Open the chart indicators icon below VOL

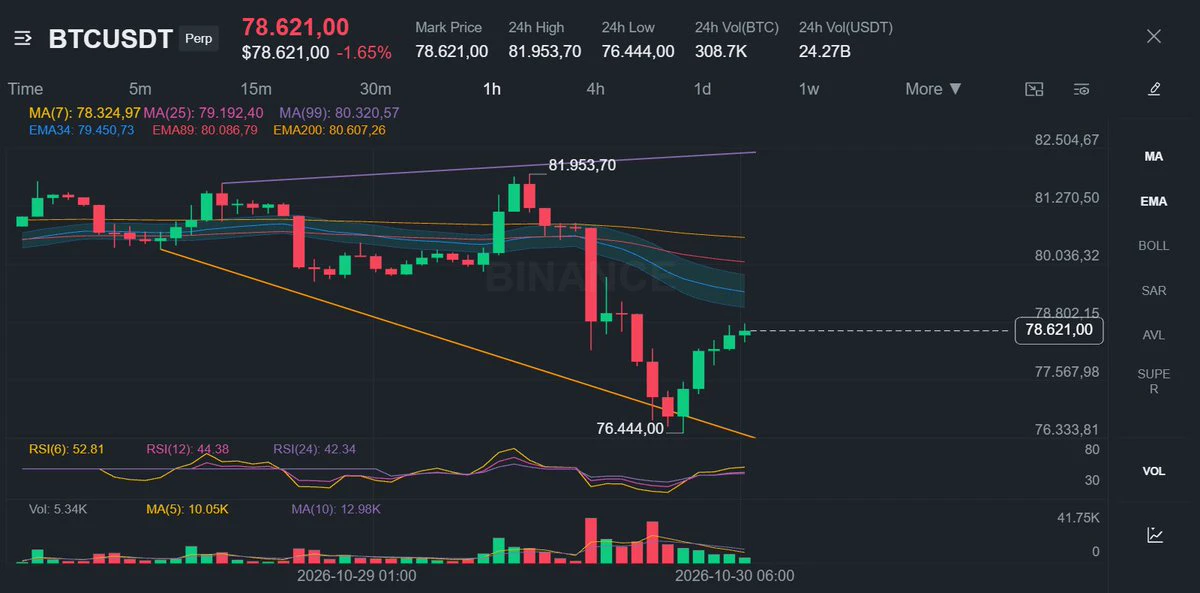(1154, 535)
